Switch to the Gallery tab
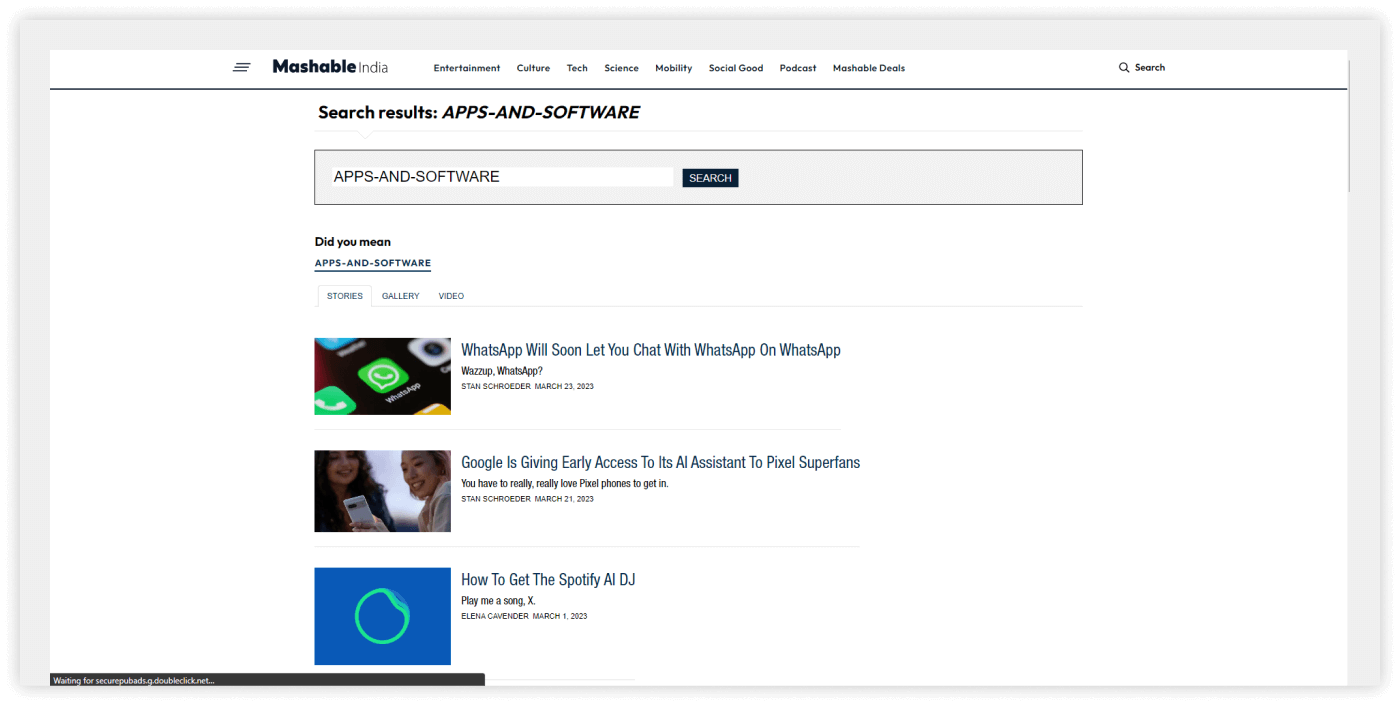Screen dimensions: 1400x706 [x=400, y=296]
